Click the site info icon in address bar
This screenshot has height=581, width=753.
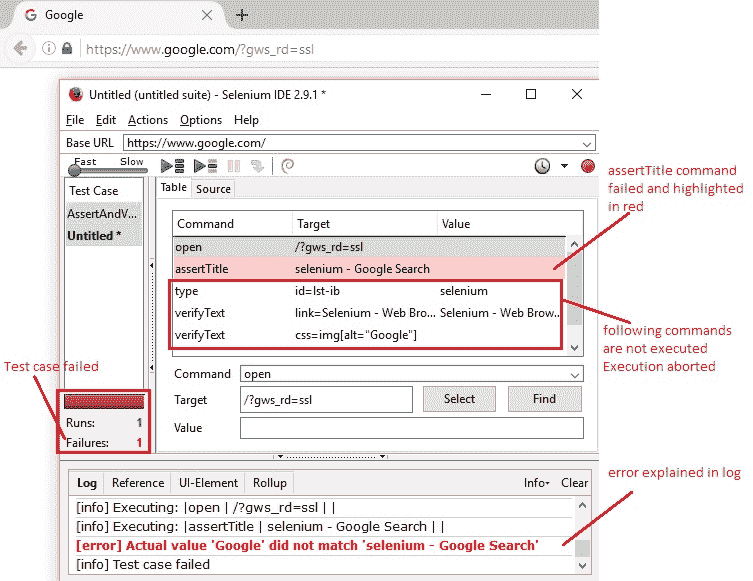pyautogui.click(x=49, y=48)
